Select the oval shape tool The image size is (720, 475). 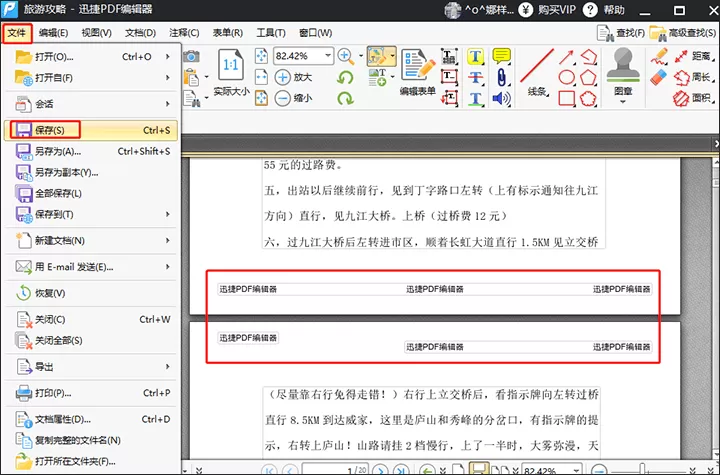tap(567, 77)
